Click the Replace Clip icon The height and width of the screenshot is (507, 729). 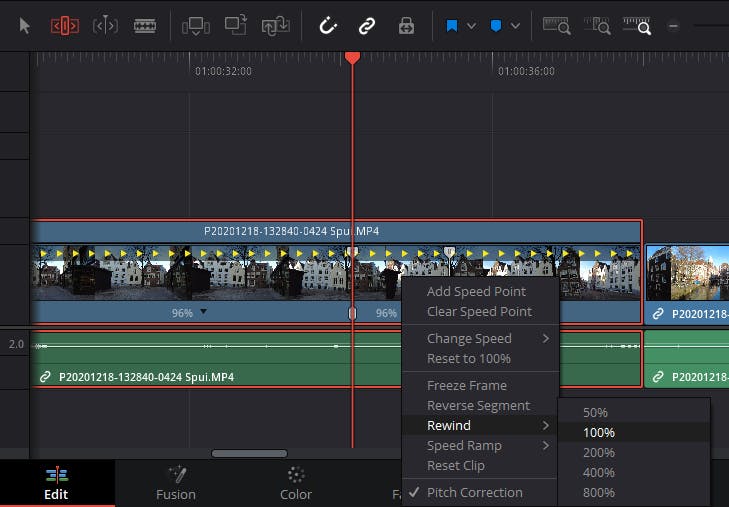[275, 26]
